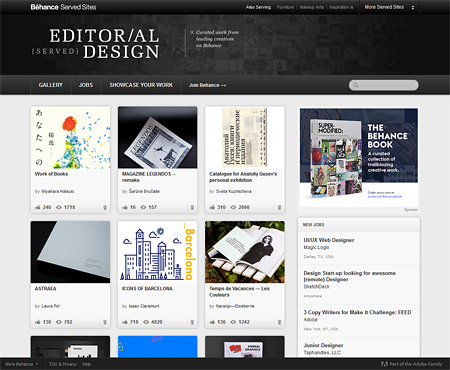Screen dimensions: 450x370
Task: Expand the More Behance footer menu
Action: [x=21, y=364]
